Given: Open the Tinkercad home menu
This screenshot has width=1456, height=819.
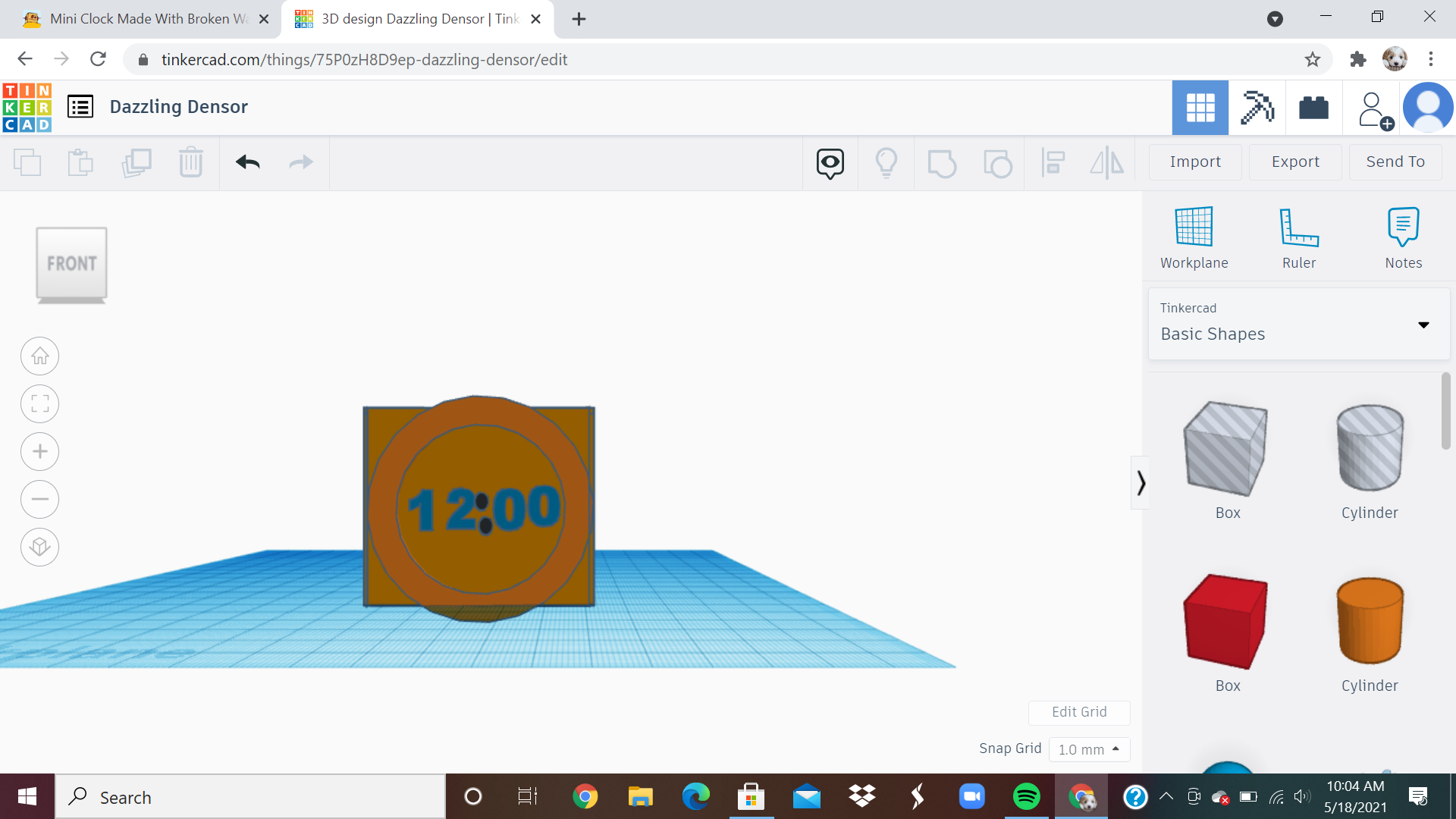Looking at the screenshot, I should click(x=27, y=107).
